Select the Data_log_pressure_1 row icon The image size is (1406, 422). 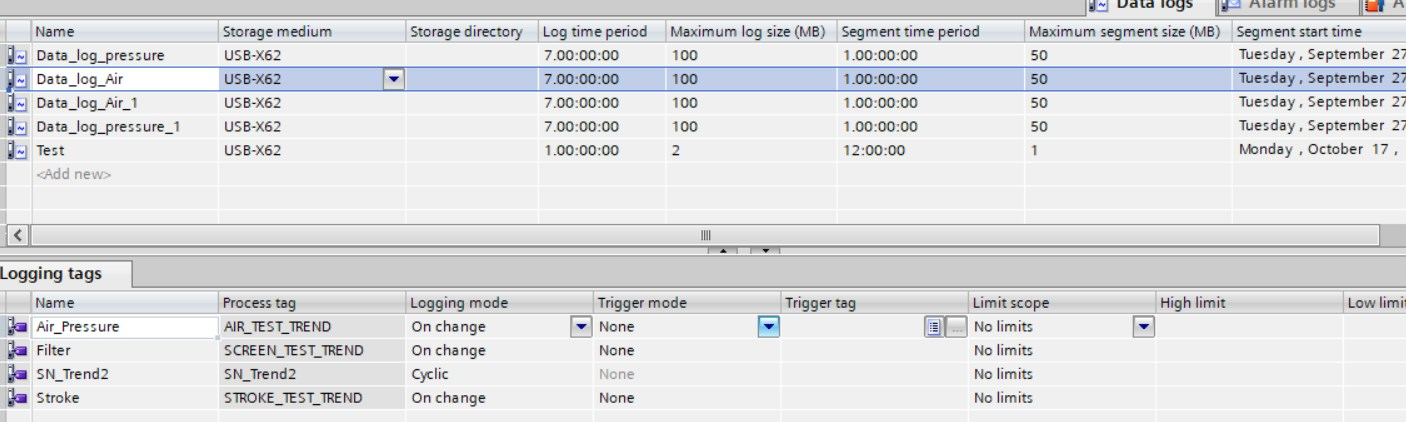(x=17, y=126)
